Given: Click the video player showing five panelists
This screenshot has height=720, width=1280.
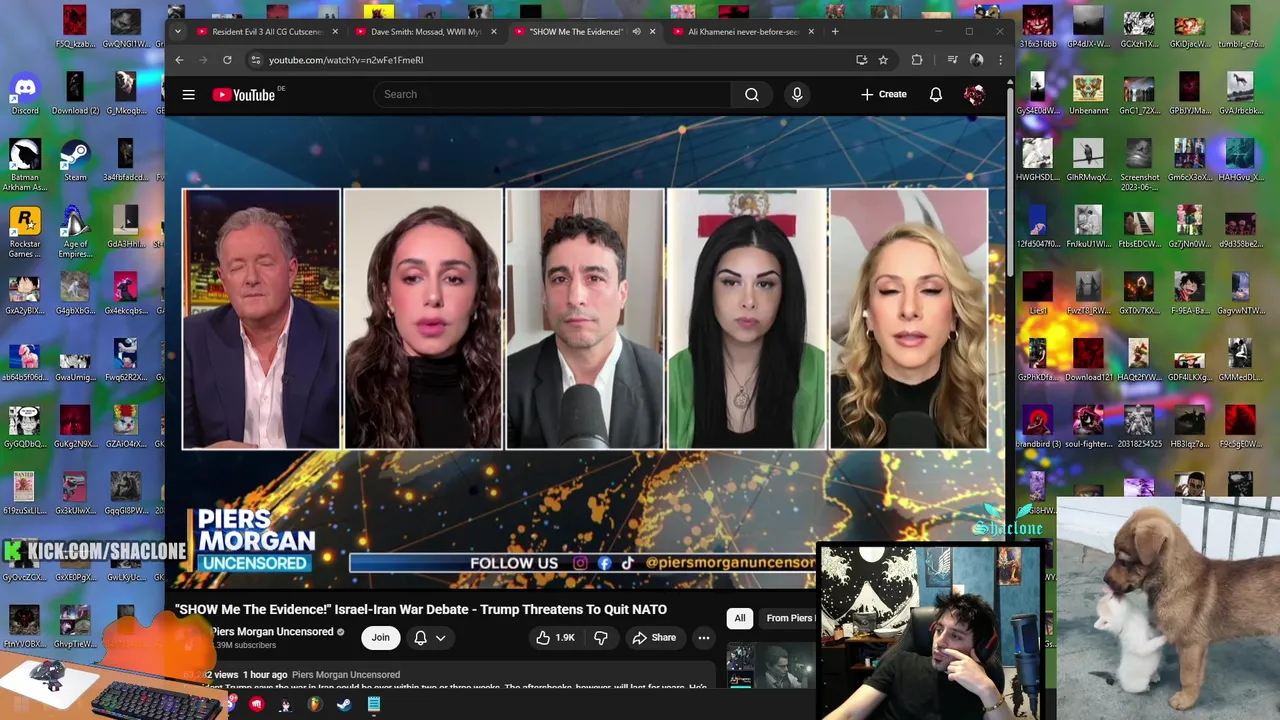Looking at the screenshot, I should point(585,352).
